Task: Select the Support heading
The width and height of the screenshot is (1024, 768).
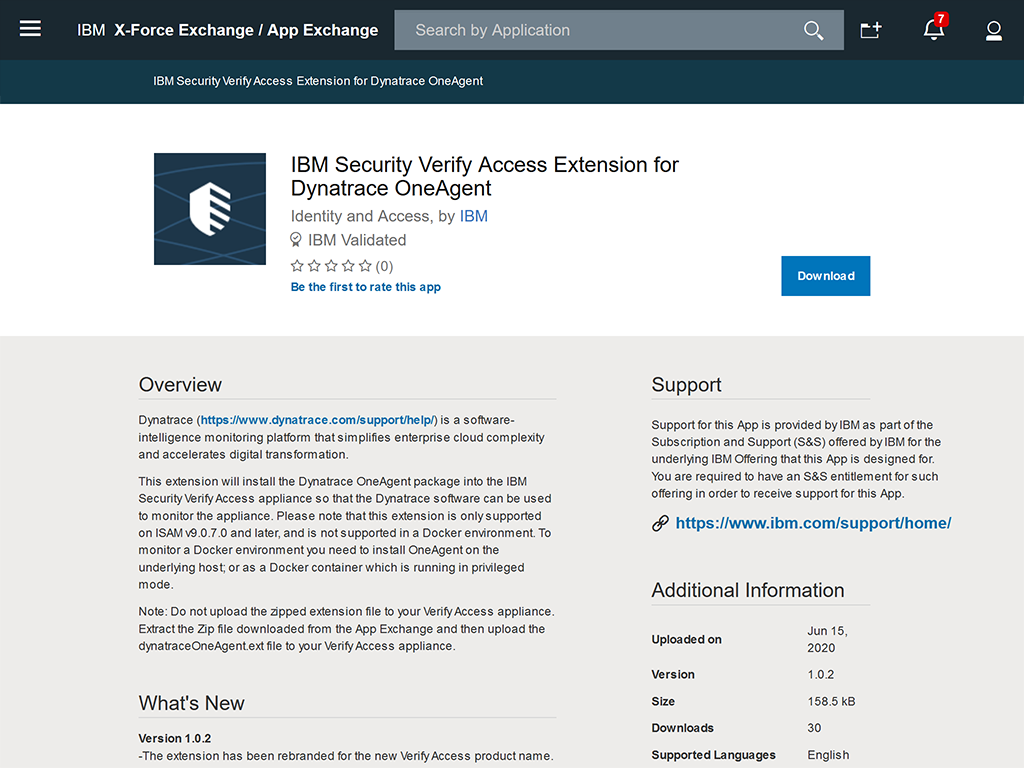Action: [x=686, y=385]
